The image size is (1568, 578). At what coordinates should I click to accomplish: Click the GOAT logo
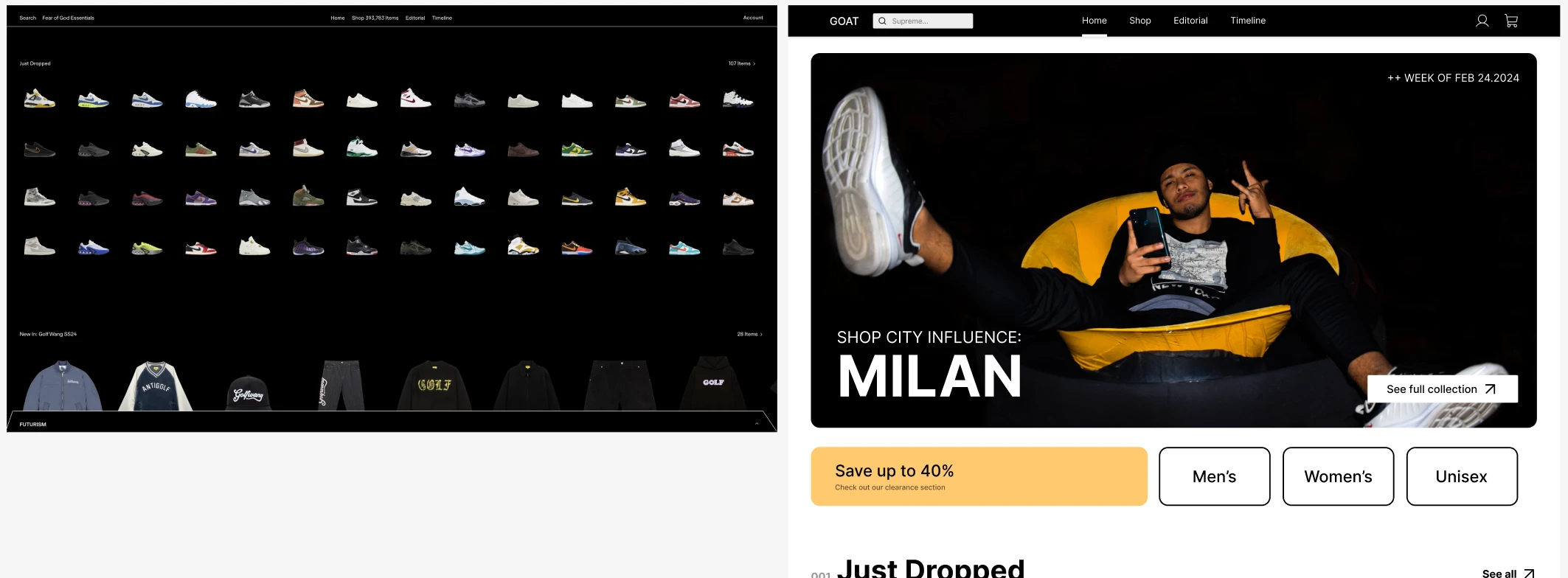[844, 21]
